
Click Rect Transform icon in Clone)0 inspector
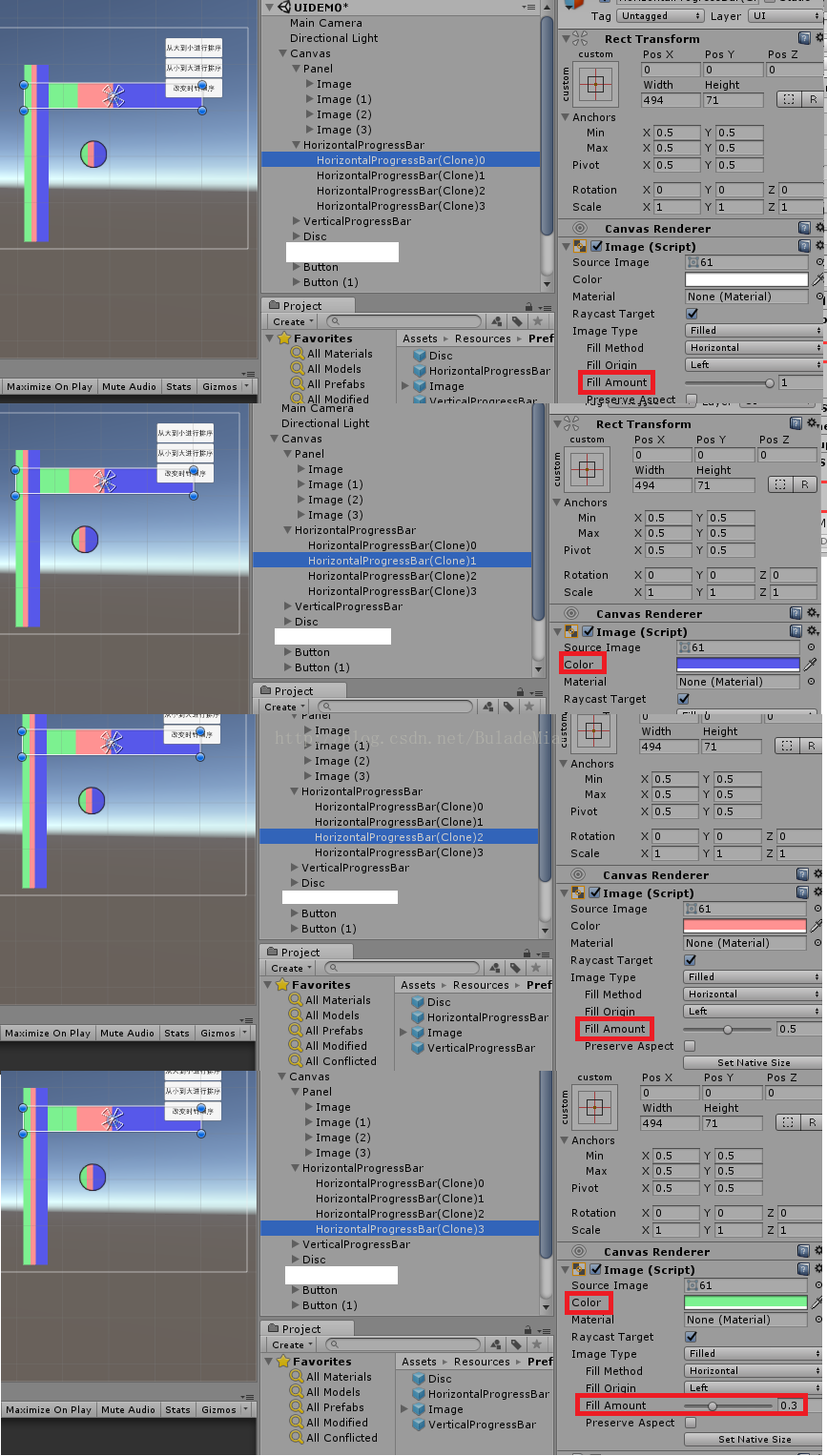580,39
